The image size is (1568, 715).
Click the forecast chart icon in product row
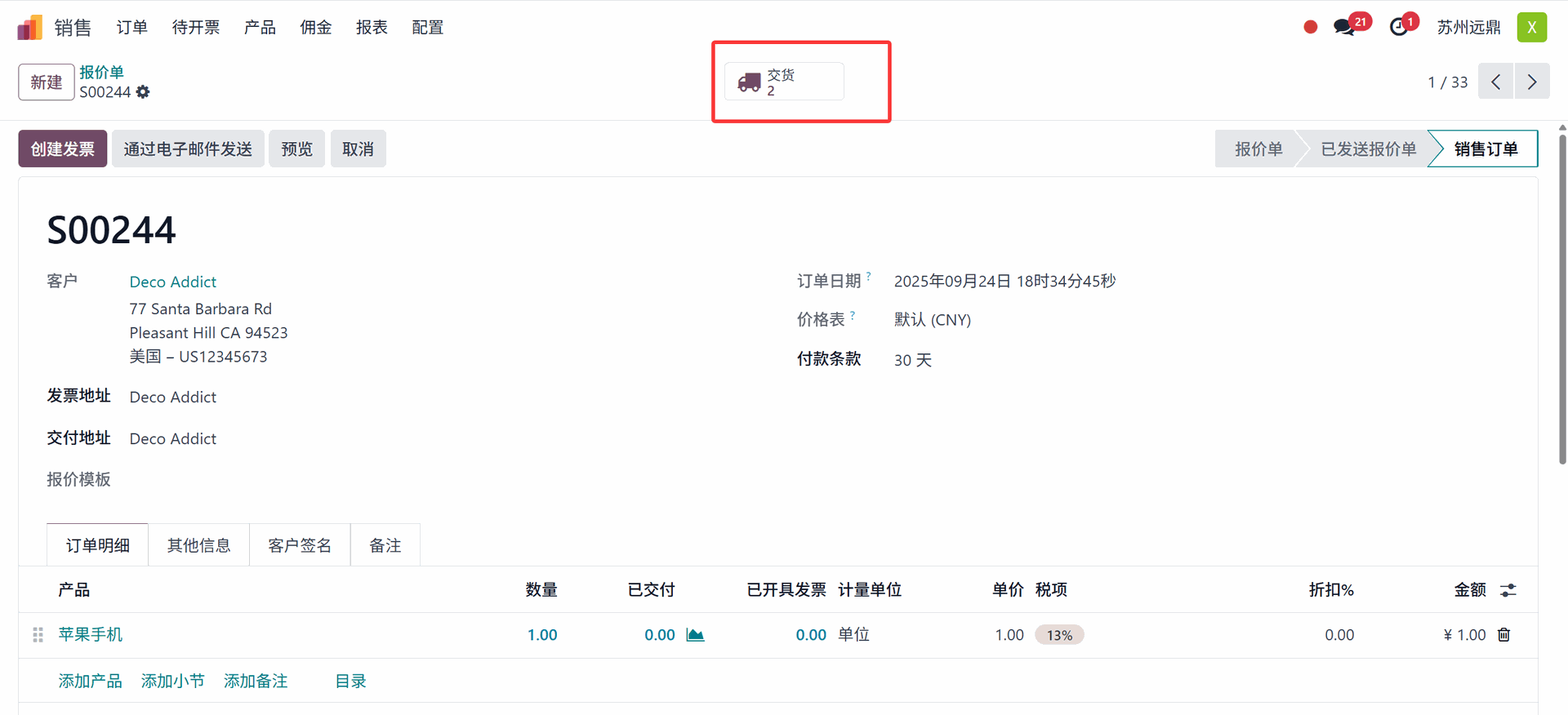coord(695,635)
